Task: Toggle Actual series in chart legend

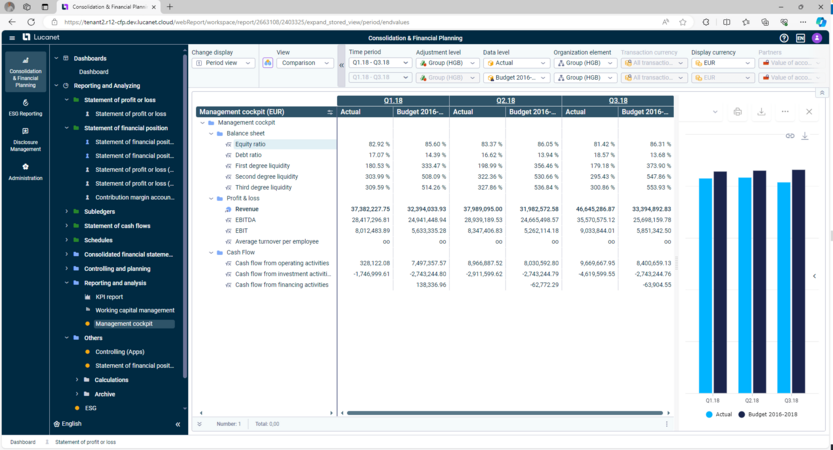Action: click(718, 414)
